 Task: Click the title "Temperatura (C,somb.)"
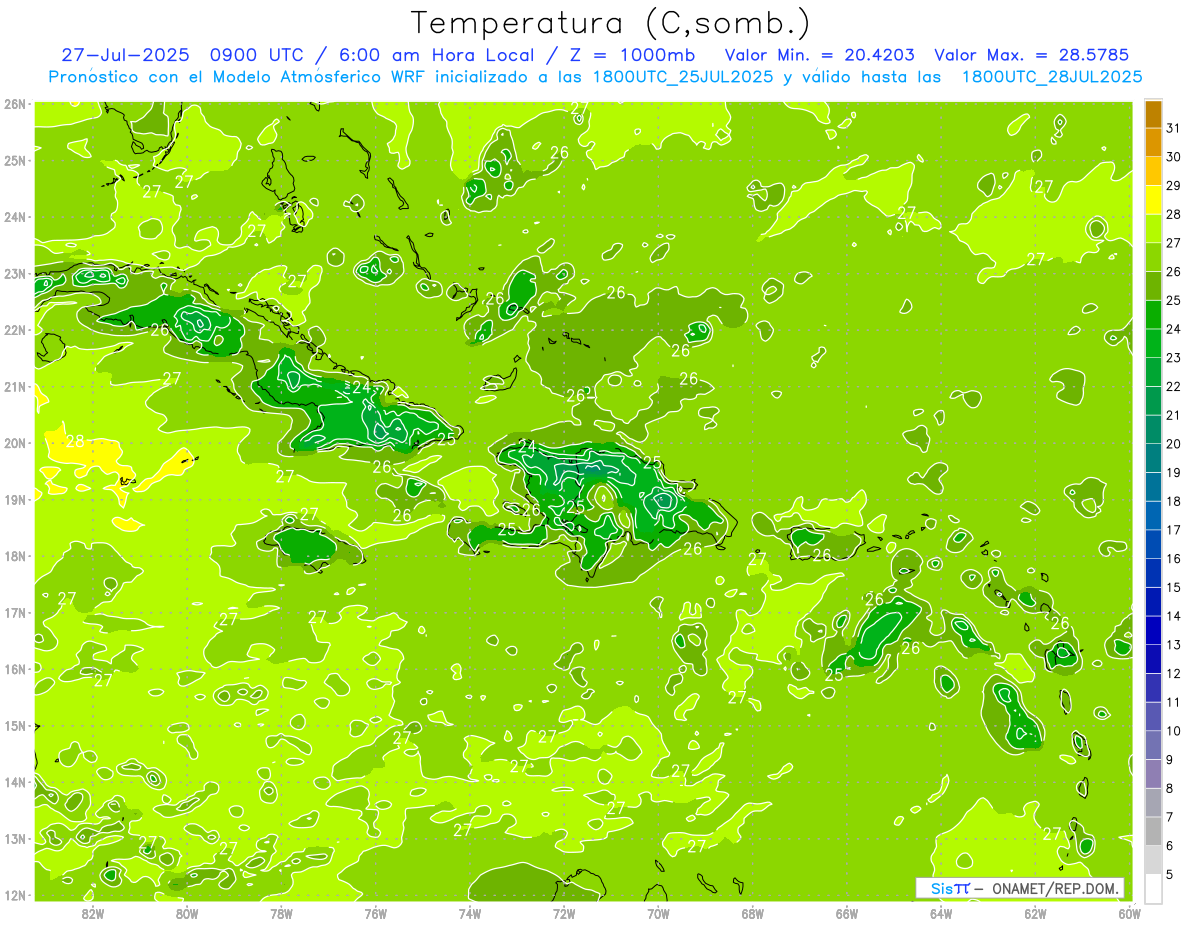click(x=611, y=23)
